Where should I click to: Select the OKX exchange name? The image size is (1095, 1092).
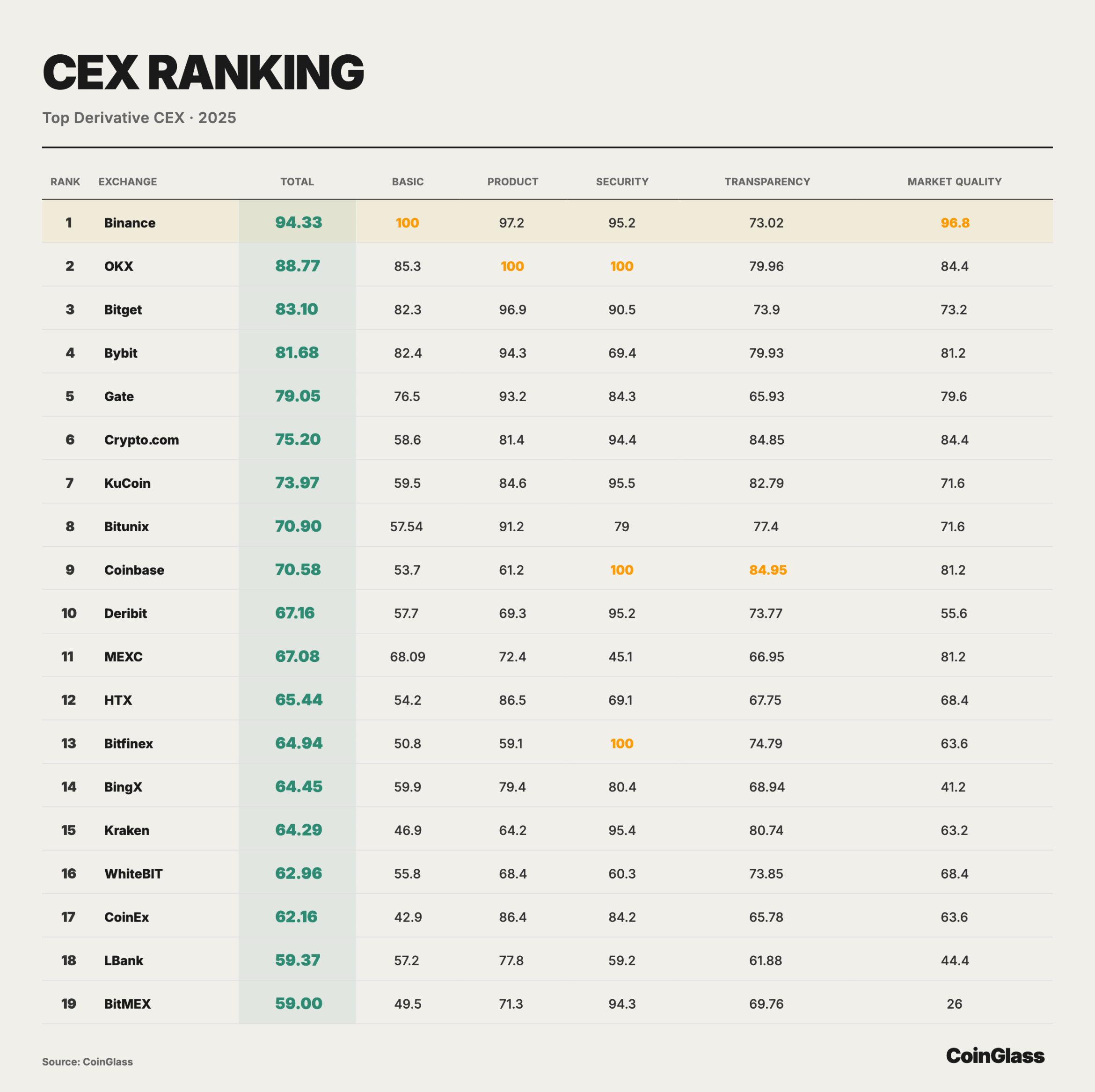point(118,266)
